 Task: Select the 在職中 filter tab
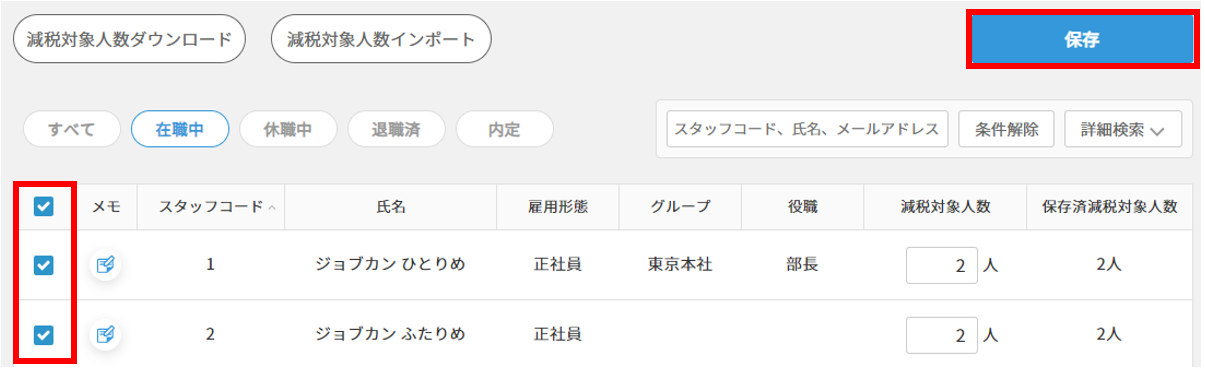click(x=180, y=129)
